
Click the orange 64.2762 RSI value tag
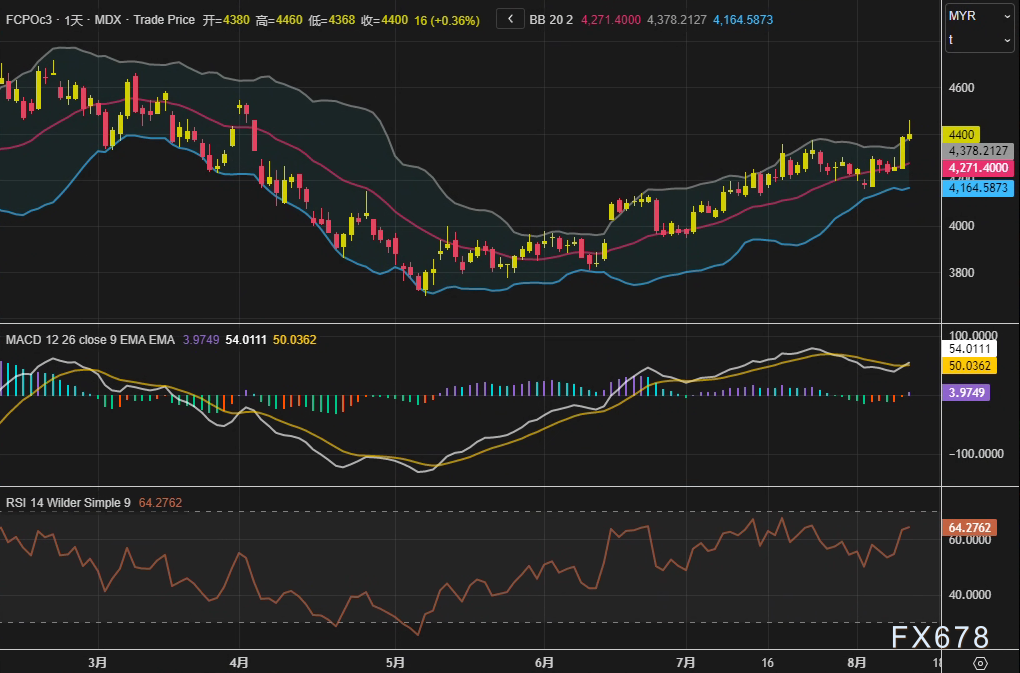tap(969, 527)
